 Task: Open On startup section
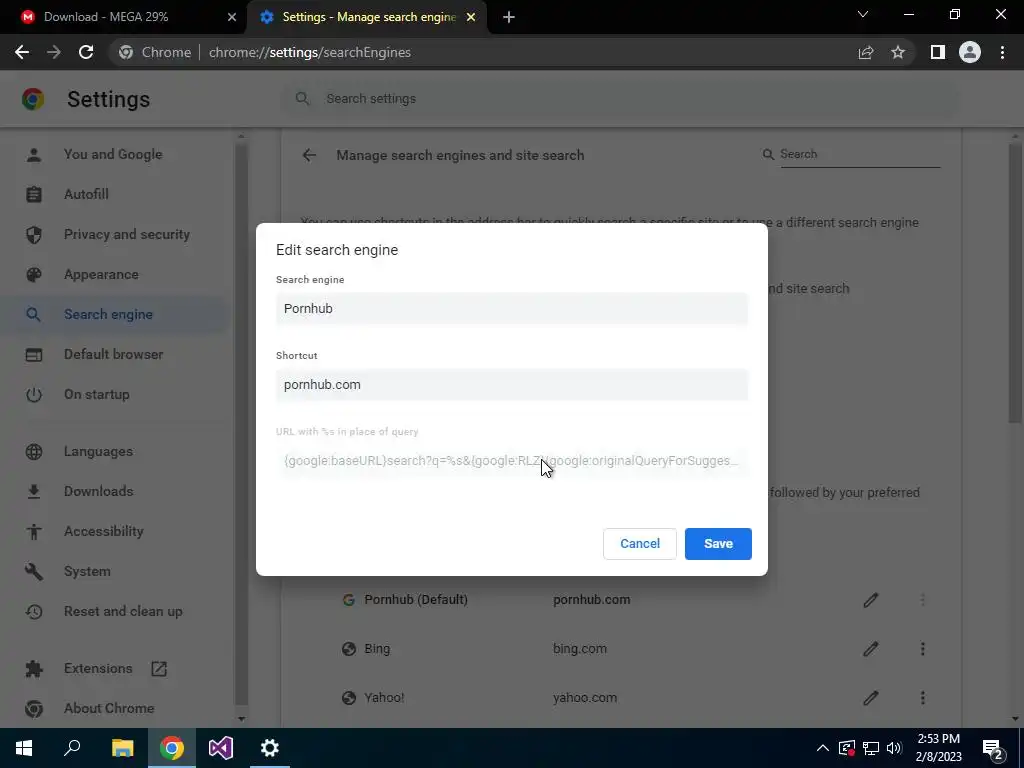(97, 394)
